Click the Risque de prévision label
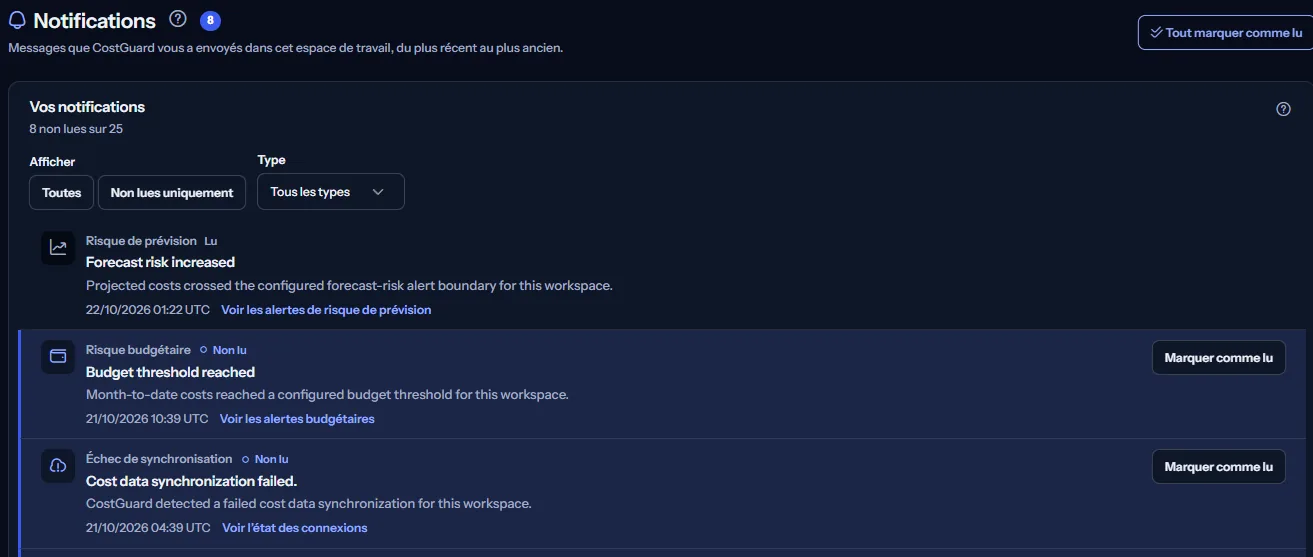The image size is (1313, 557). pyautogui.click(x=141, y=241)
